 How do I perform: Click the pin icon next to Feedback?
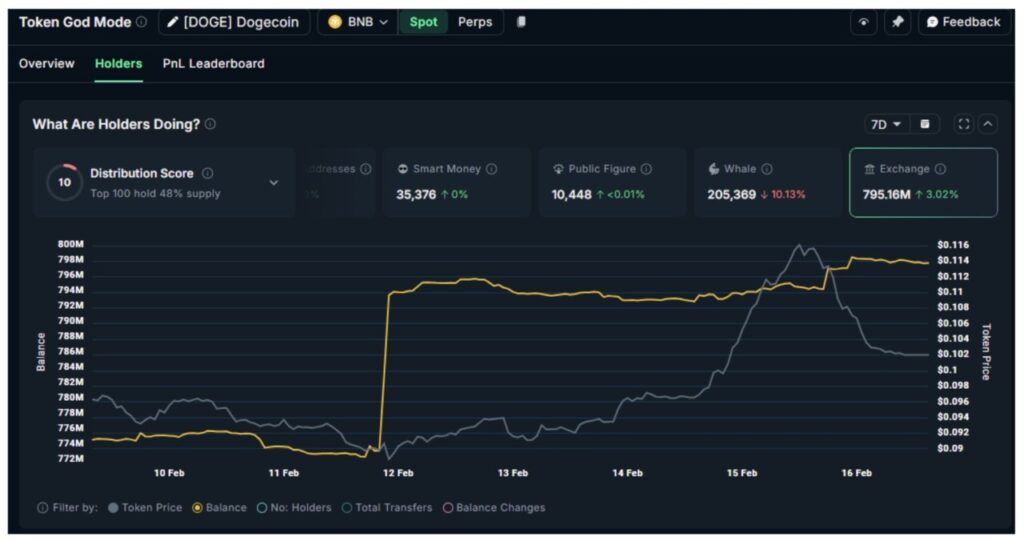(897, 22)
